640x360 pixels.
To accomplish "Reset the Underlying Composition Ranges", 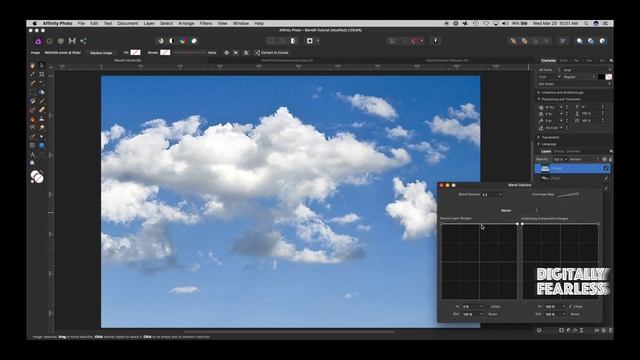I will pyautogui.click(x=575, y=314).
